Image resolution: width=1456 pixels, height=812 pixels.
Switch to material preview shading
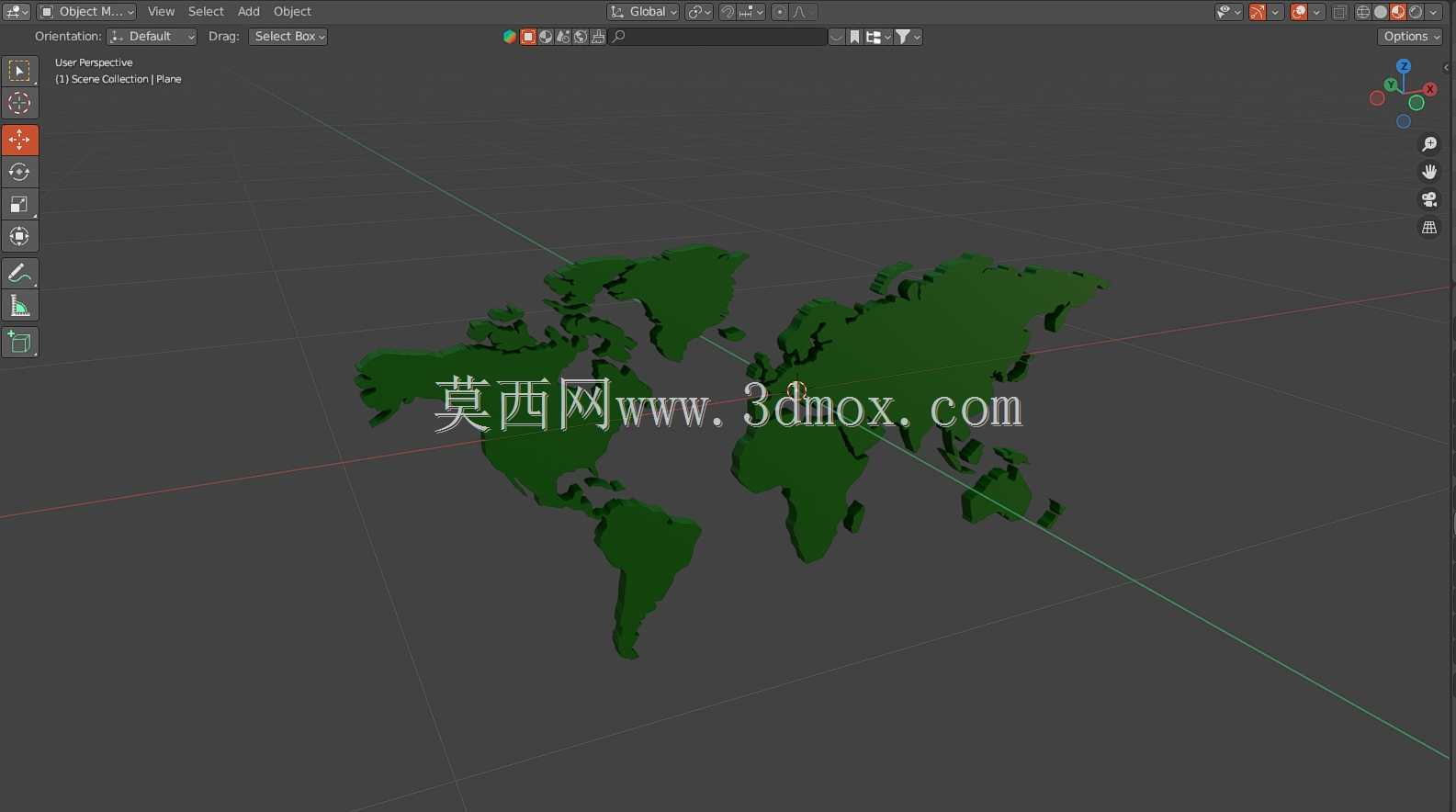(1398, 12)
